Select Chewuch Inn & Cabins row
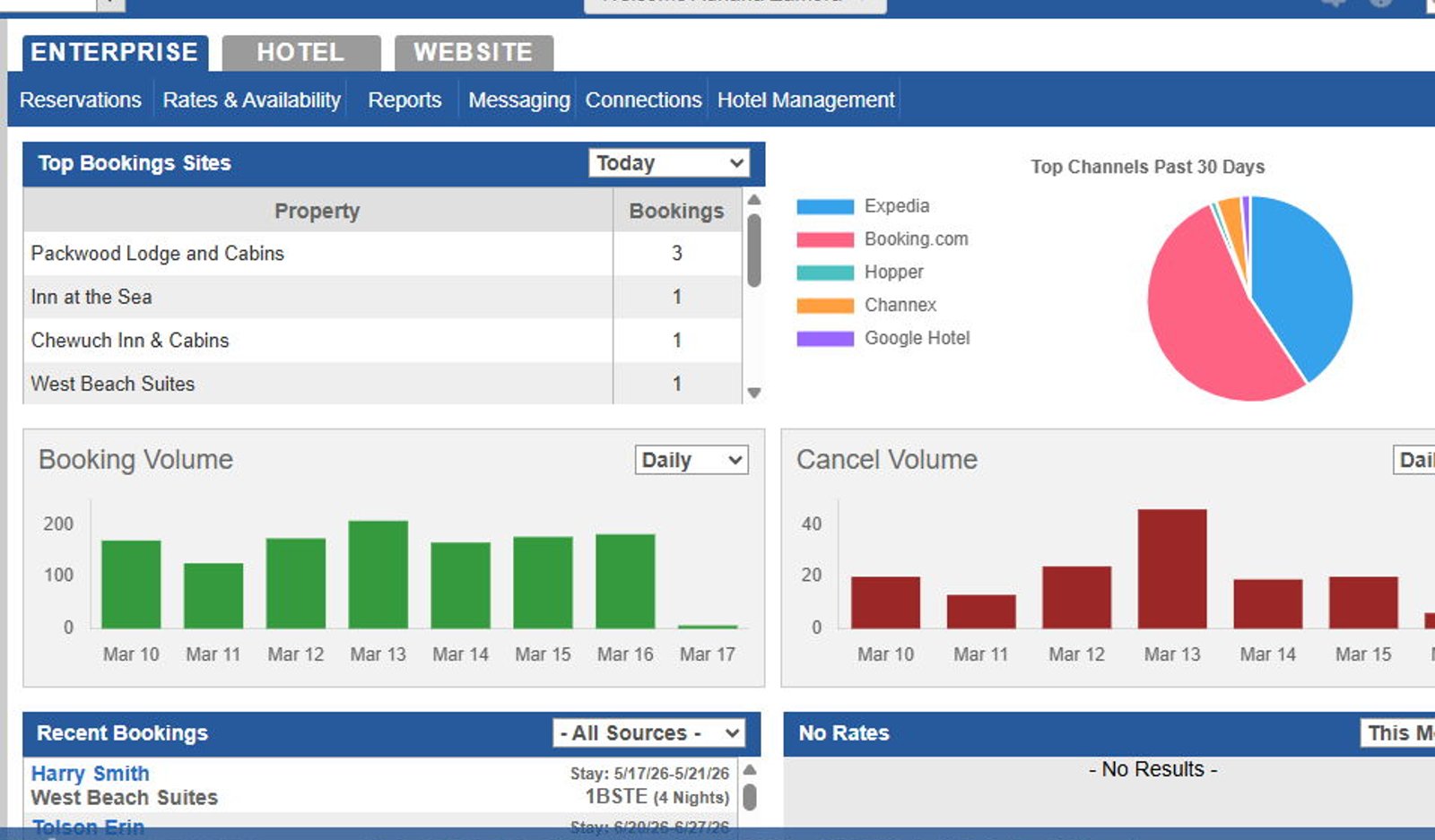Image resolution: width=1435 pixels, height=840 pixels. (x=382, y=341)
